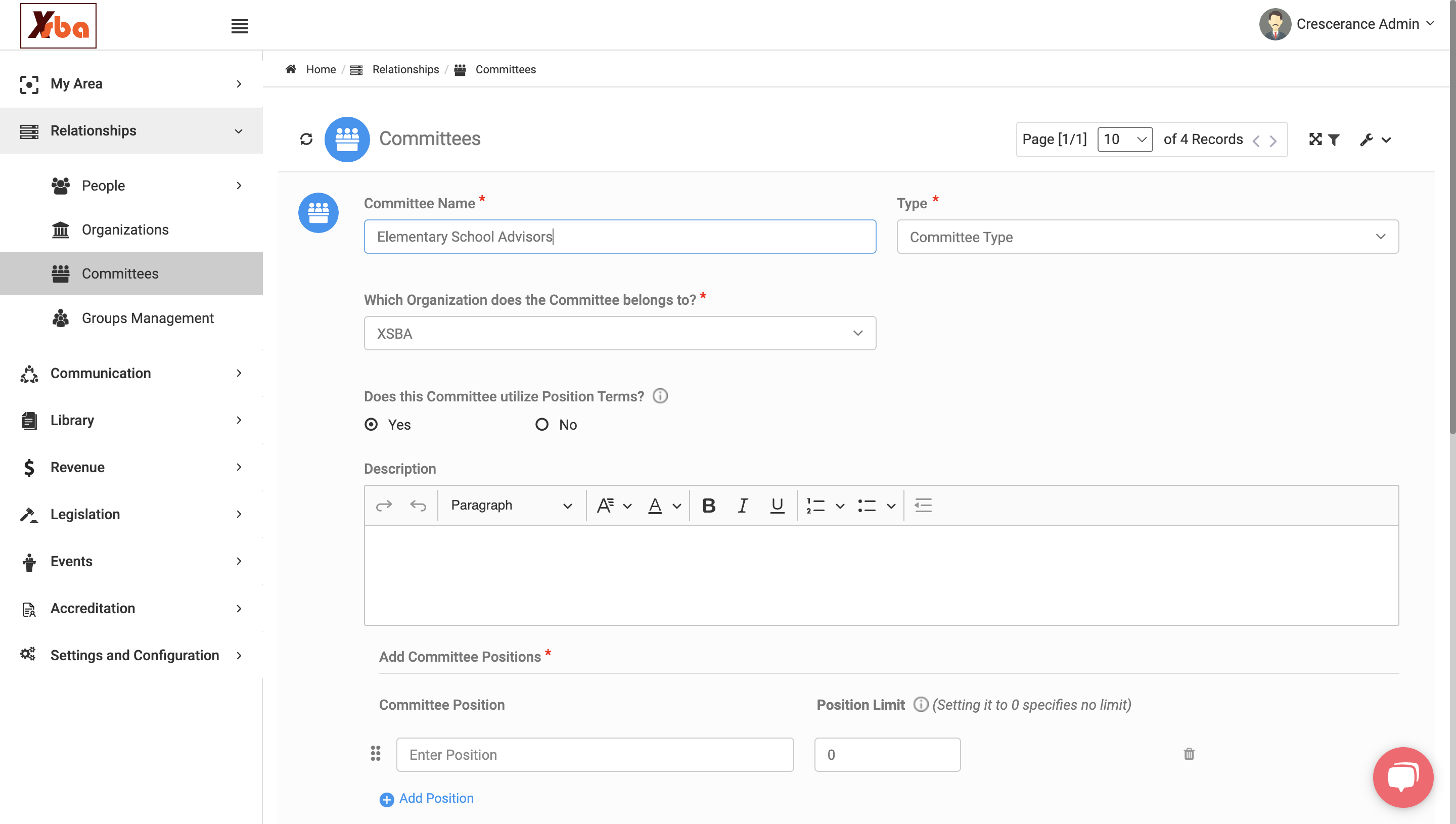
Task: Open the chat support bubble
Action: tap(1403, 777)
